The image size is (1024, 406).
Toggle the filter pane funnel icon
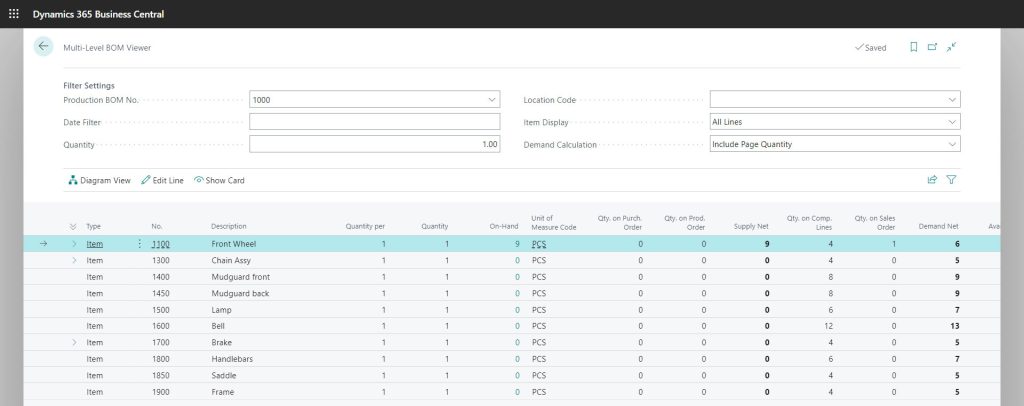(951, 180)
